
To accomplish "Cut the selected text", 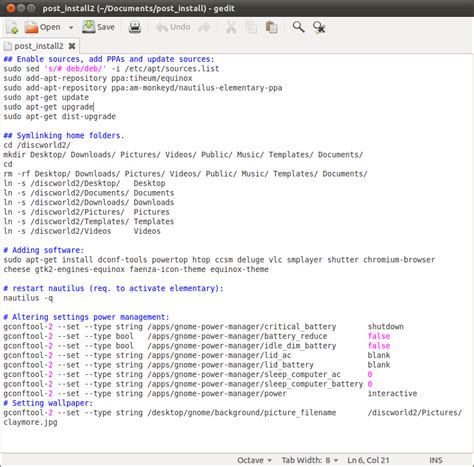I will coord(231,27).
